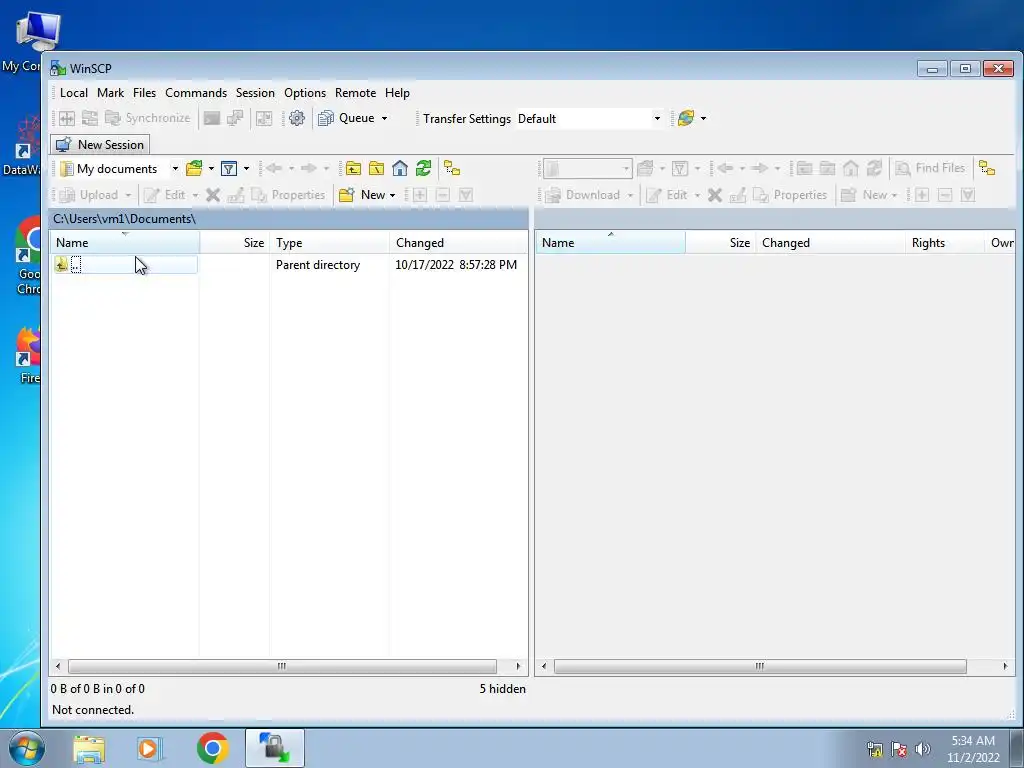
Task: Click the remote panel horizontal scrollbar thumb
Action: (760, 666)
